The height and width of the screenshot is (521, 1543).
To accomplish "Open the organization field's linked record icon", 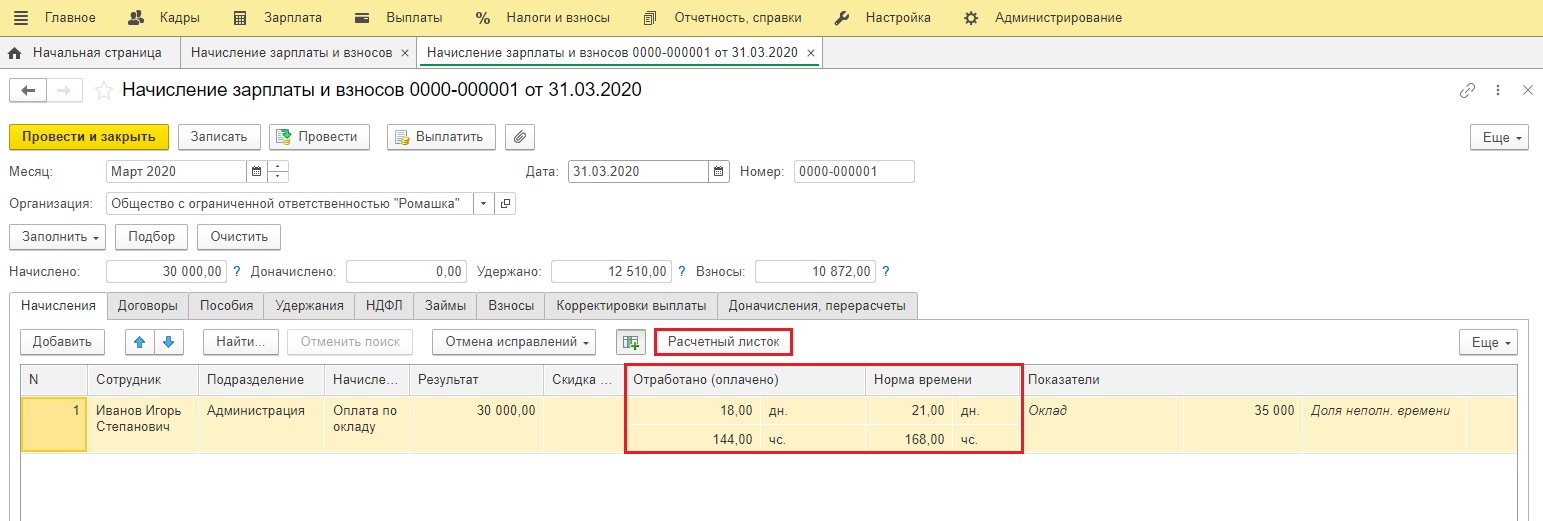I will tap(506, 204).
